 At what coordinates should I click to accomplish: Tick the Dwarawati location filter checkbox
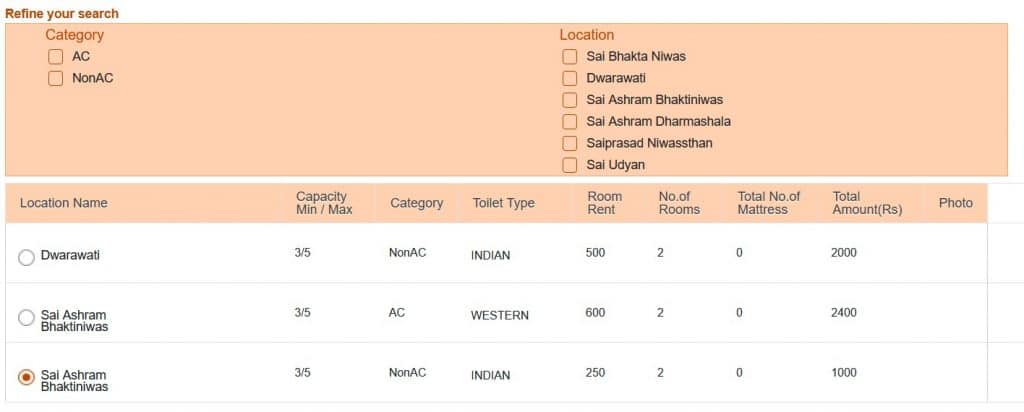(569, 78)
